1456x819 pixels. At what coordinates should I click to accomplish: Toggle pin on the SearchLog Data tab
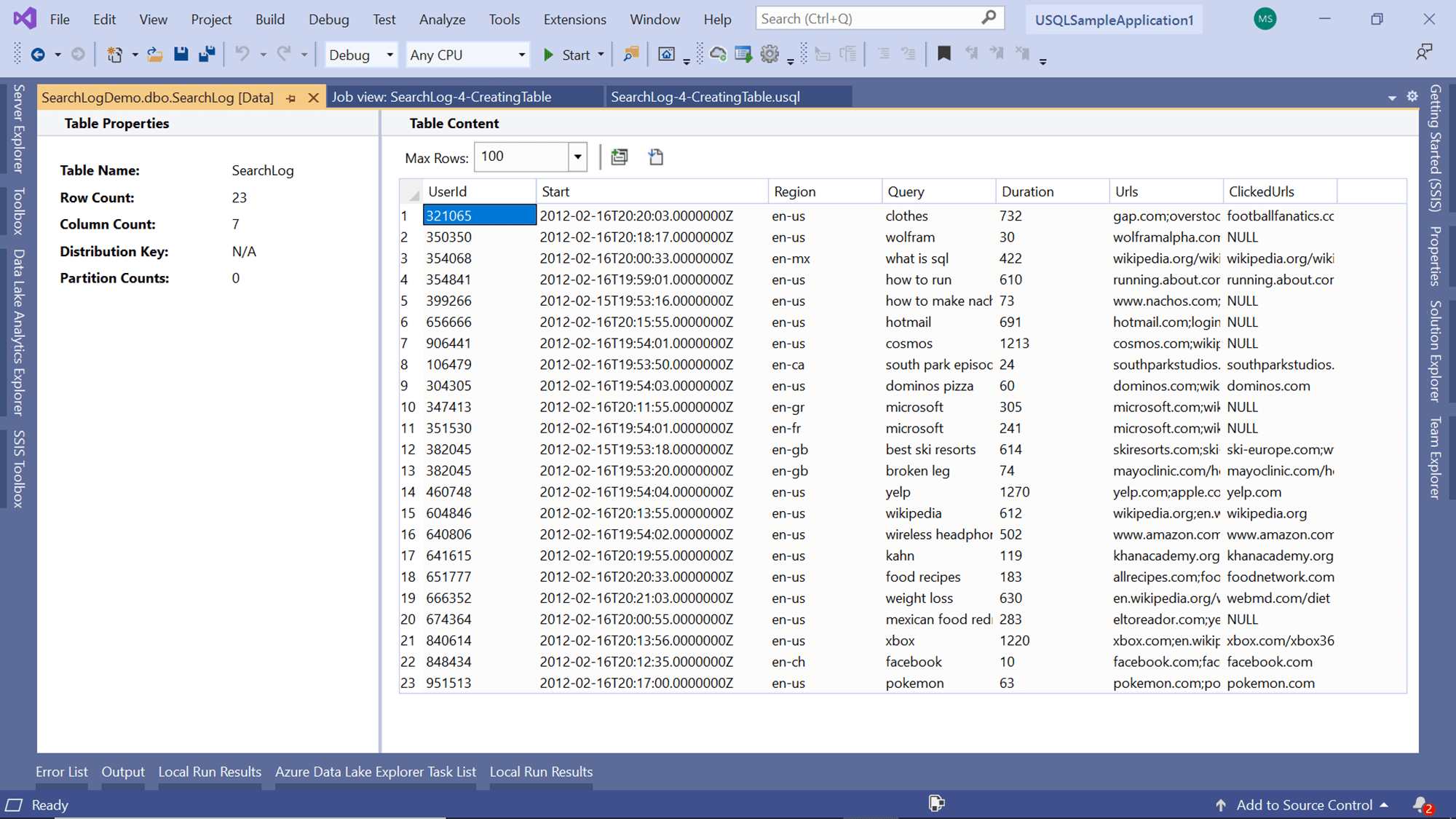291,98
